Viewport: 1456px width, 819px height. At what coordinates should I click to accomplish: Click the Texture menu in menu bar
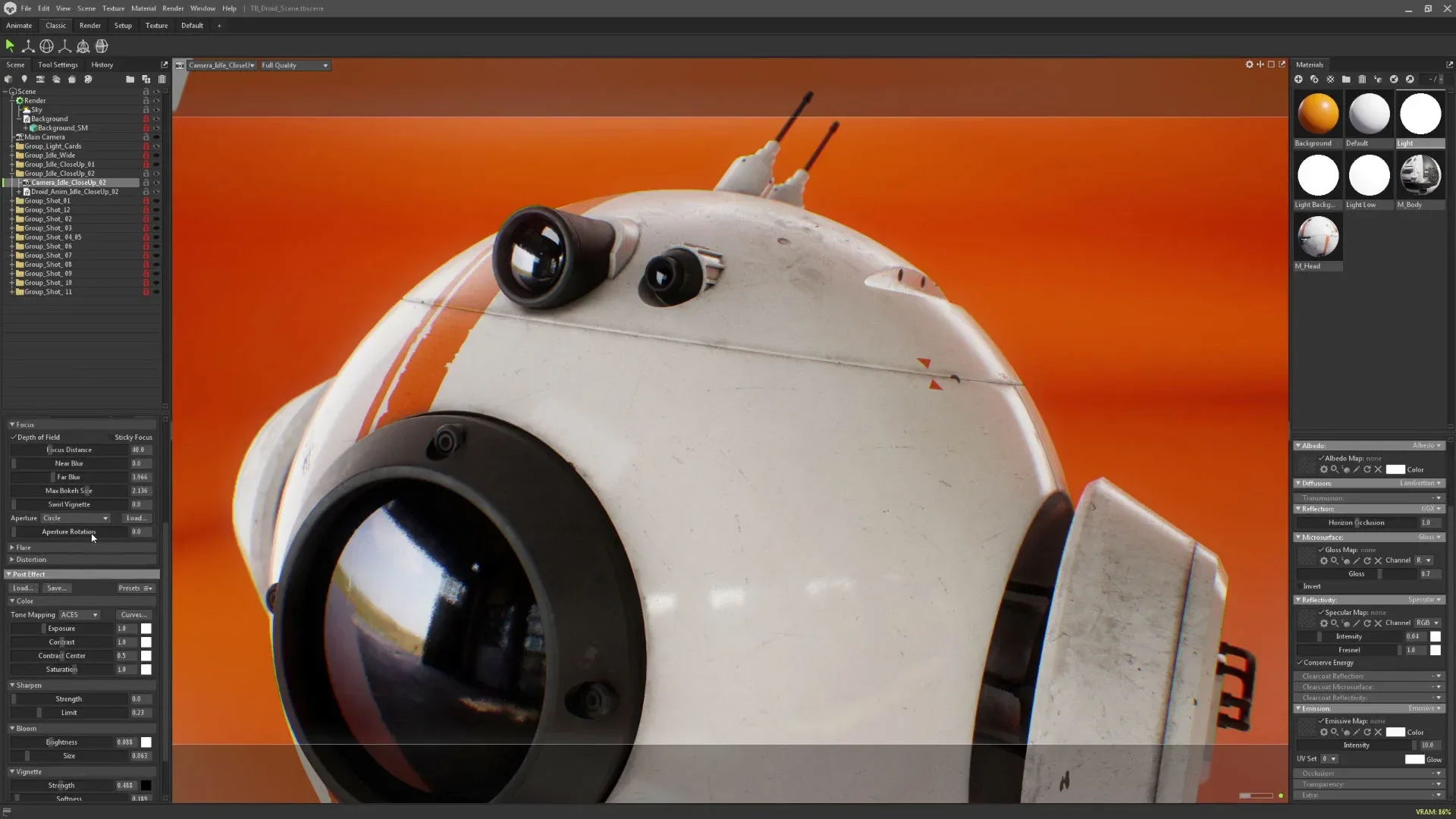[113, 8]
